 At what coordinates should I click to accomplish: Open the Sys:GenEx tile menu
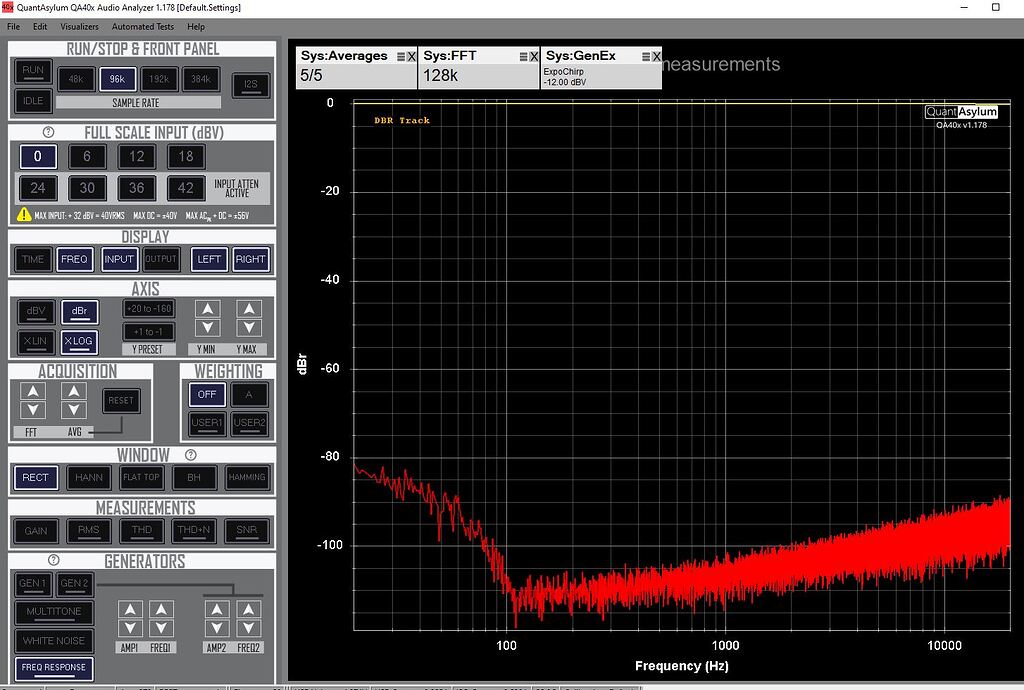(x=645, y=57)
